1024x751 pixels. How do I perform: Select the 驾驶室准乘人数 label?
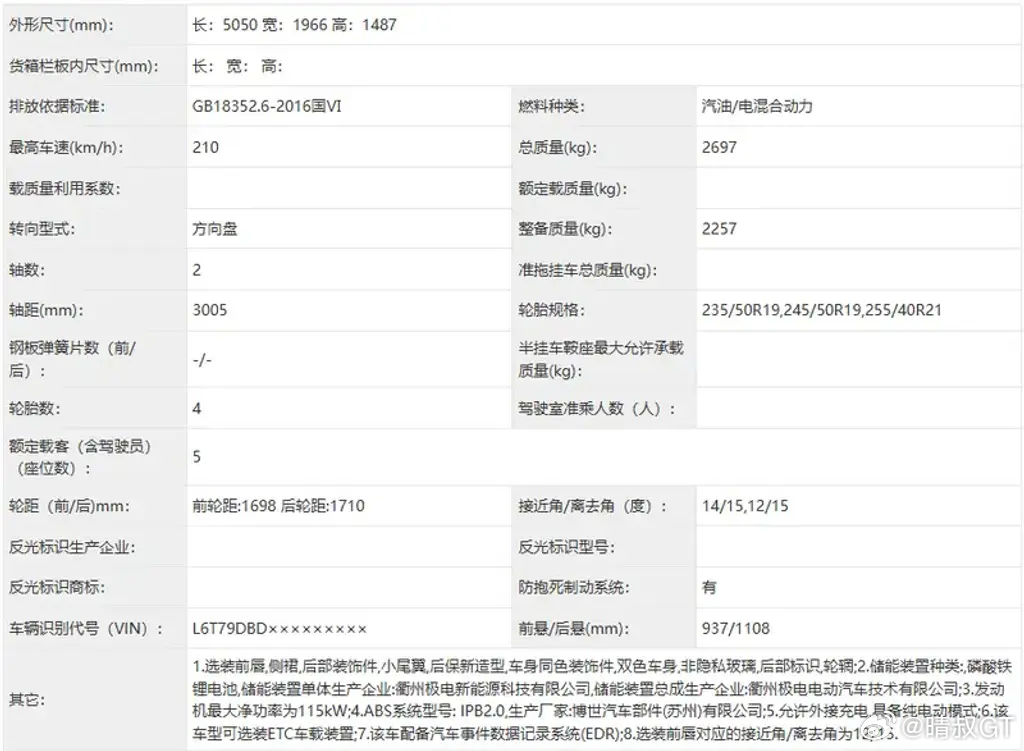(596, 409)
